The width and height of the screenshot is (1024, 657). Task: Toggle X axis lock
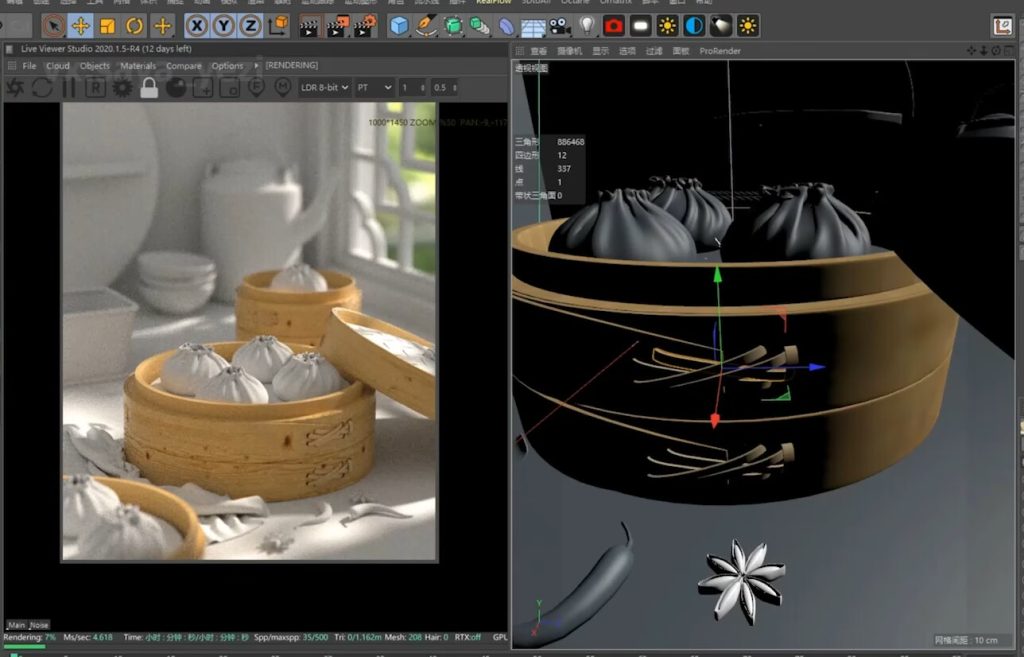[197, 26]
